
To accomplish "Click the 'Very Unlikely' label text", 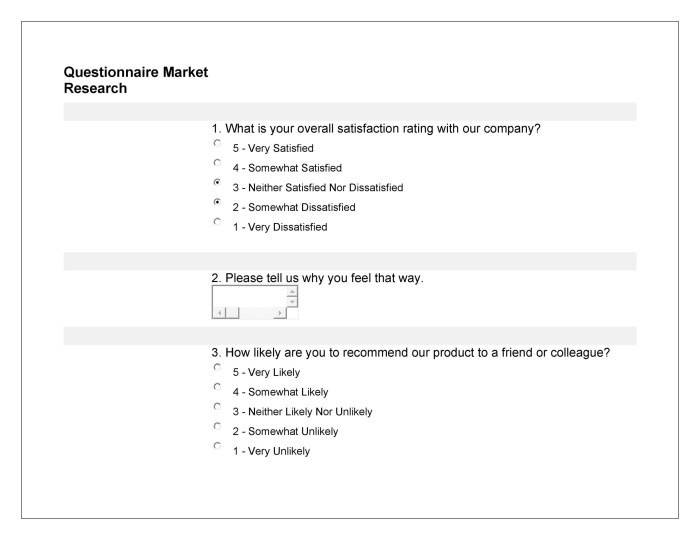I will (x=279, y=451).
